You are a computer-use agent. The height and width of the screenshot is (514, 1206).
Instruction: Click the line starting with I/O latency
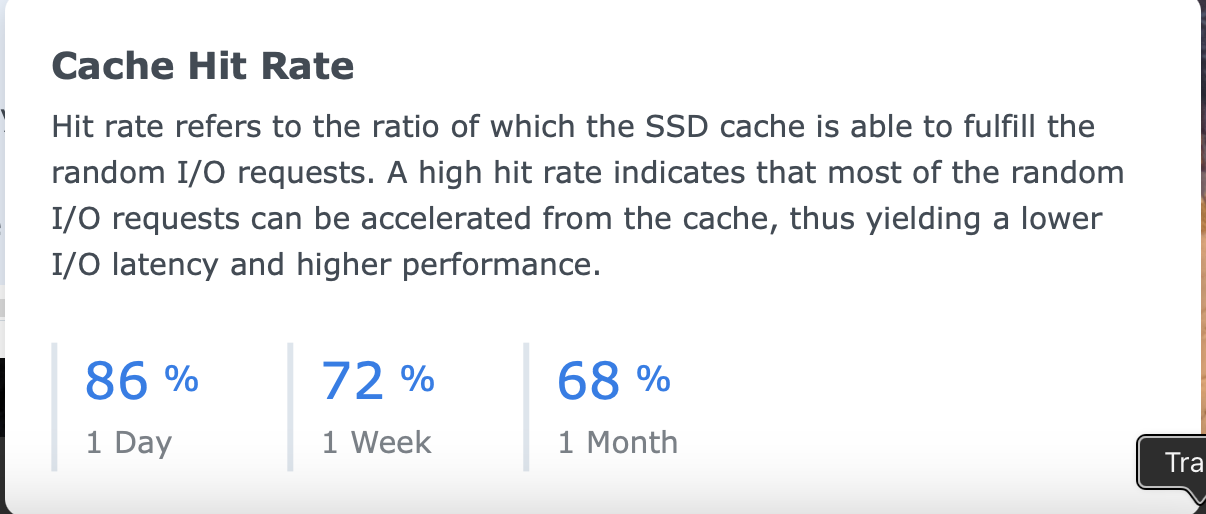pyautogui.click(x=326, y=265)
